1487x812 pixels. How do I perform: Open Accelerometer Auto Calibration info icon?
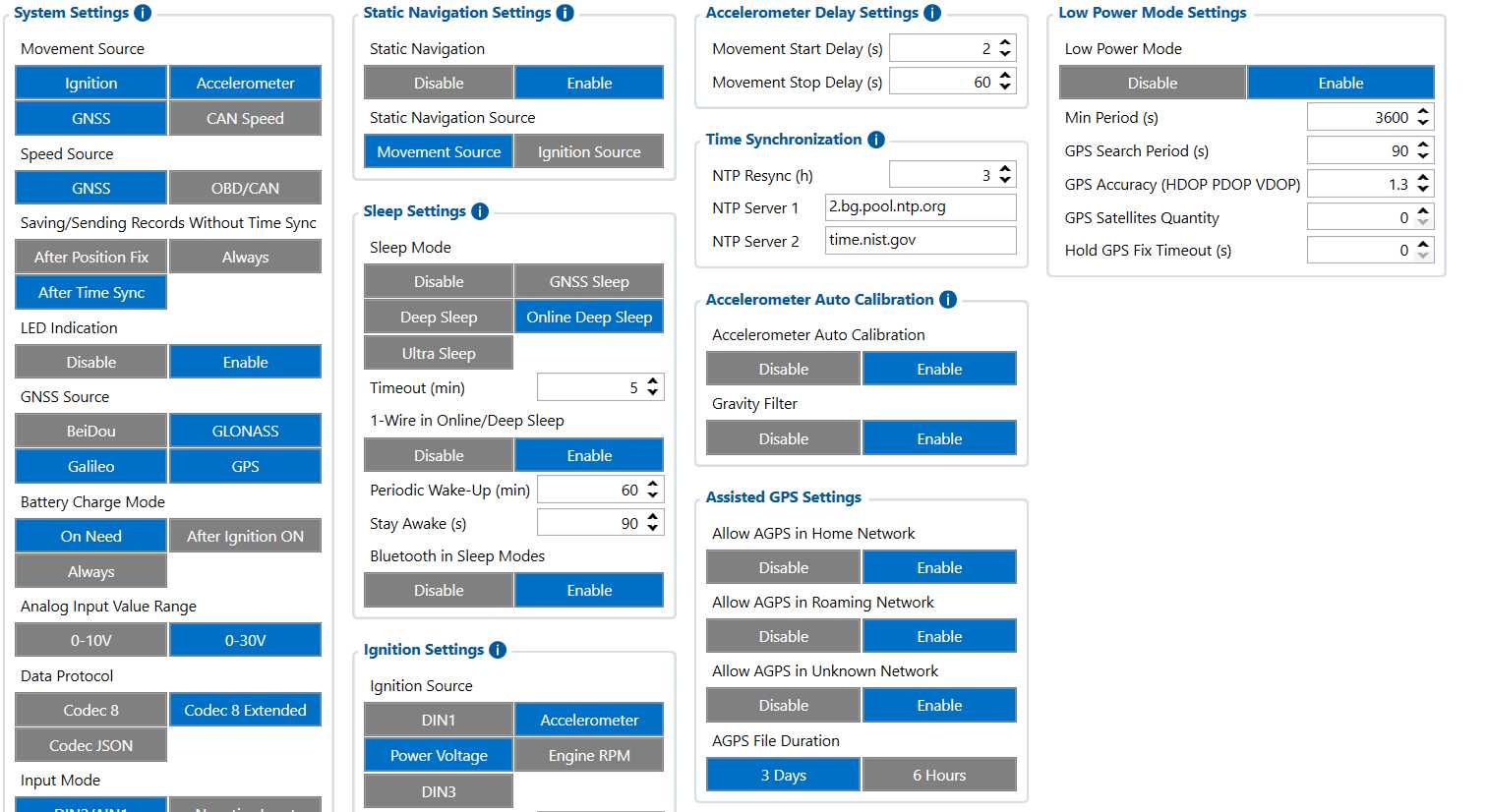click(948, 300)
